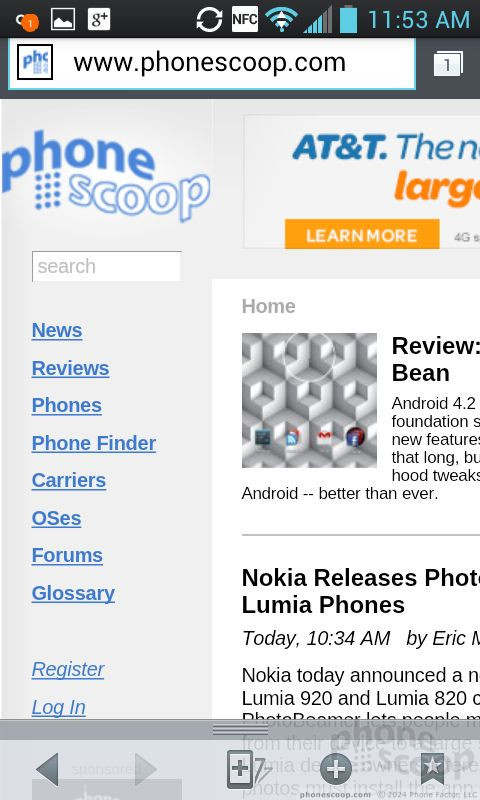The width and height of the screenshot is (480, 800).
Task: Visit the Forums link
Action: [x=67, y=555]
